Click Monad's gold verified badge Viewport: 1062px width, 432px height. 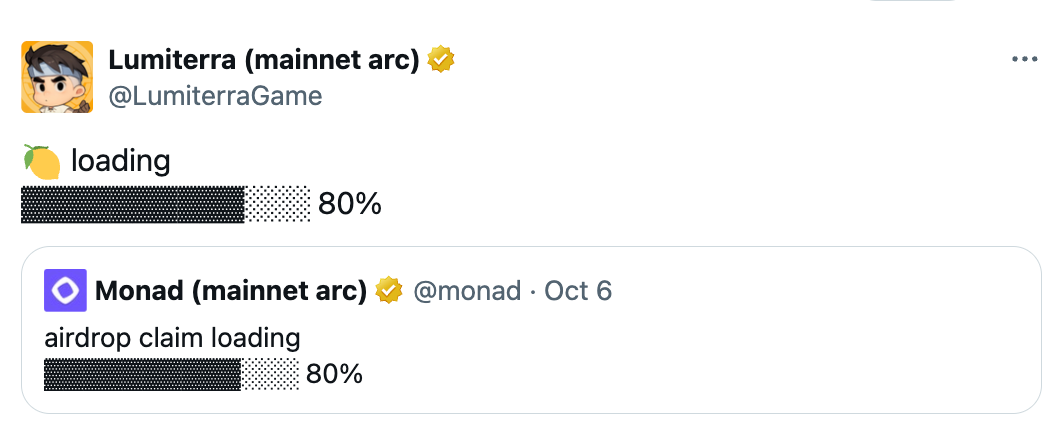pos(389,291)
